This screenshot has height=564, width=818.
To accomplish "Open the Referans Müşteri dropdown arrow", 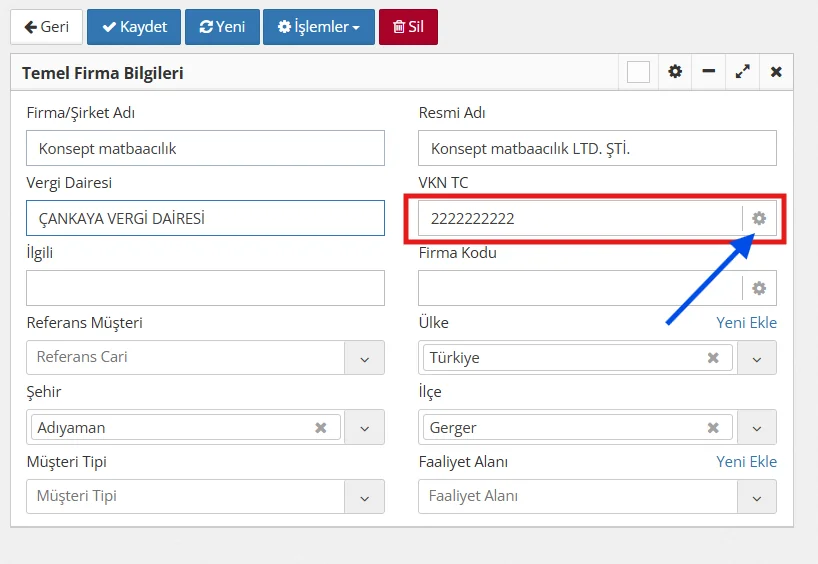I will [x=365, y=358].
